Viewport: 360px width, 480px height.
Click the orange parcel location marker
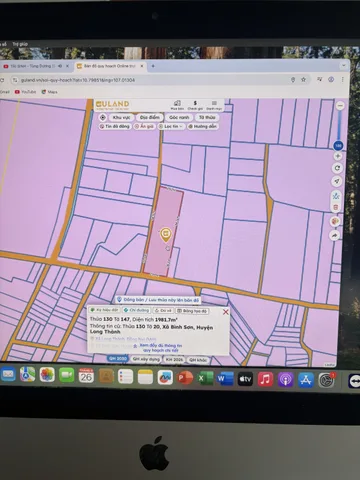tap(165, 235)
